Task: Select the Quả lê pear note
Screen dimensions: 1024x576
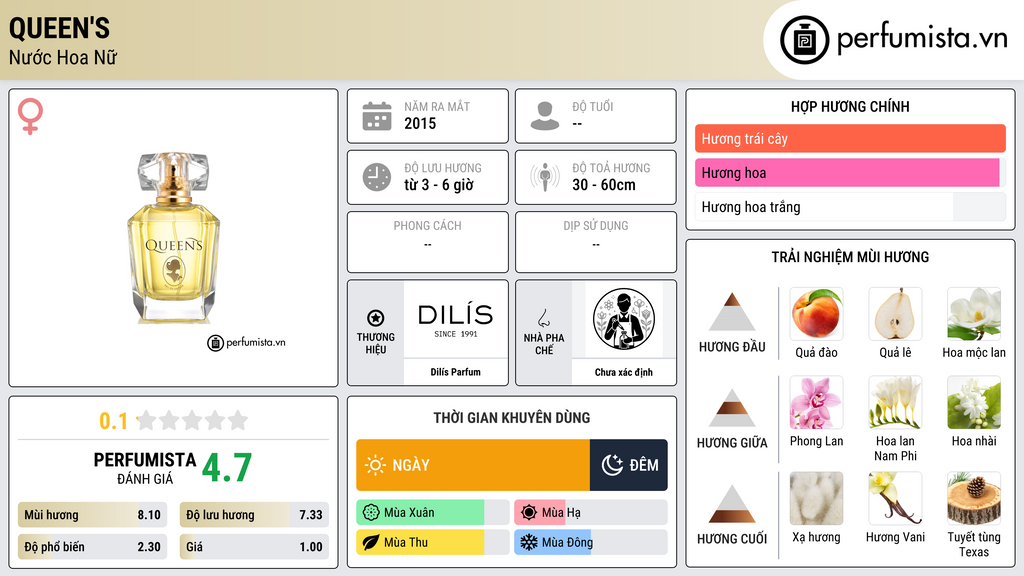Action: [895, 314]
